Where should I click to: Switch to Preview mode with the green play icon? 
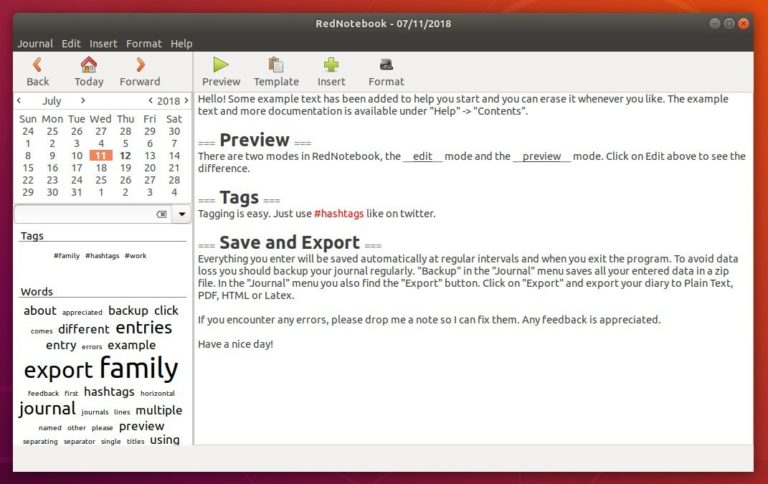point(221,72)
